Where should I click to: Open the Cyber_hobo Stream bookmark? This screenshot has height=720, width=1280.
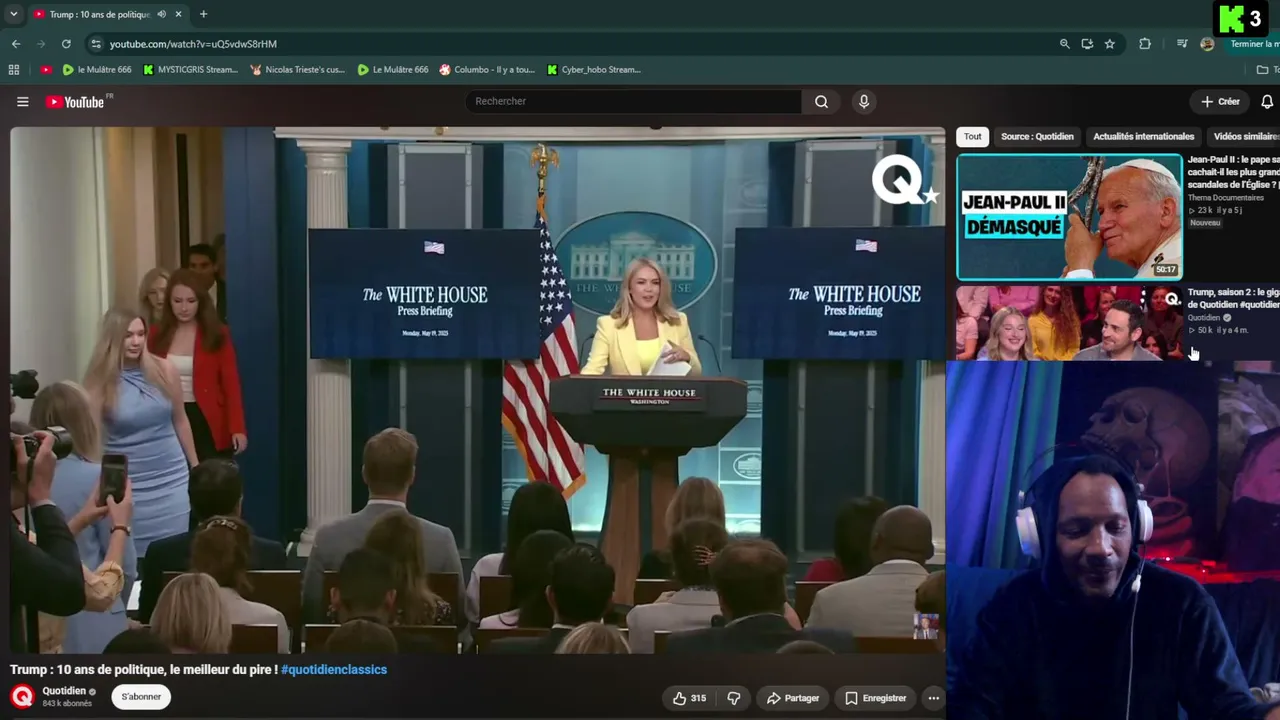[x=593, y=70]
